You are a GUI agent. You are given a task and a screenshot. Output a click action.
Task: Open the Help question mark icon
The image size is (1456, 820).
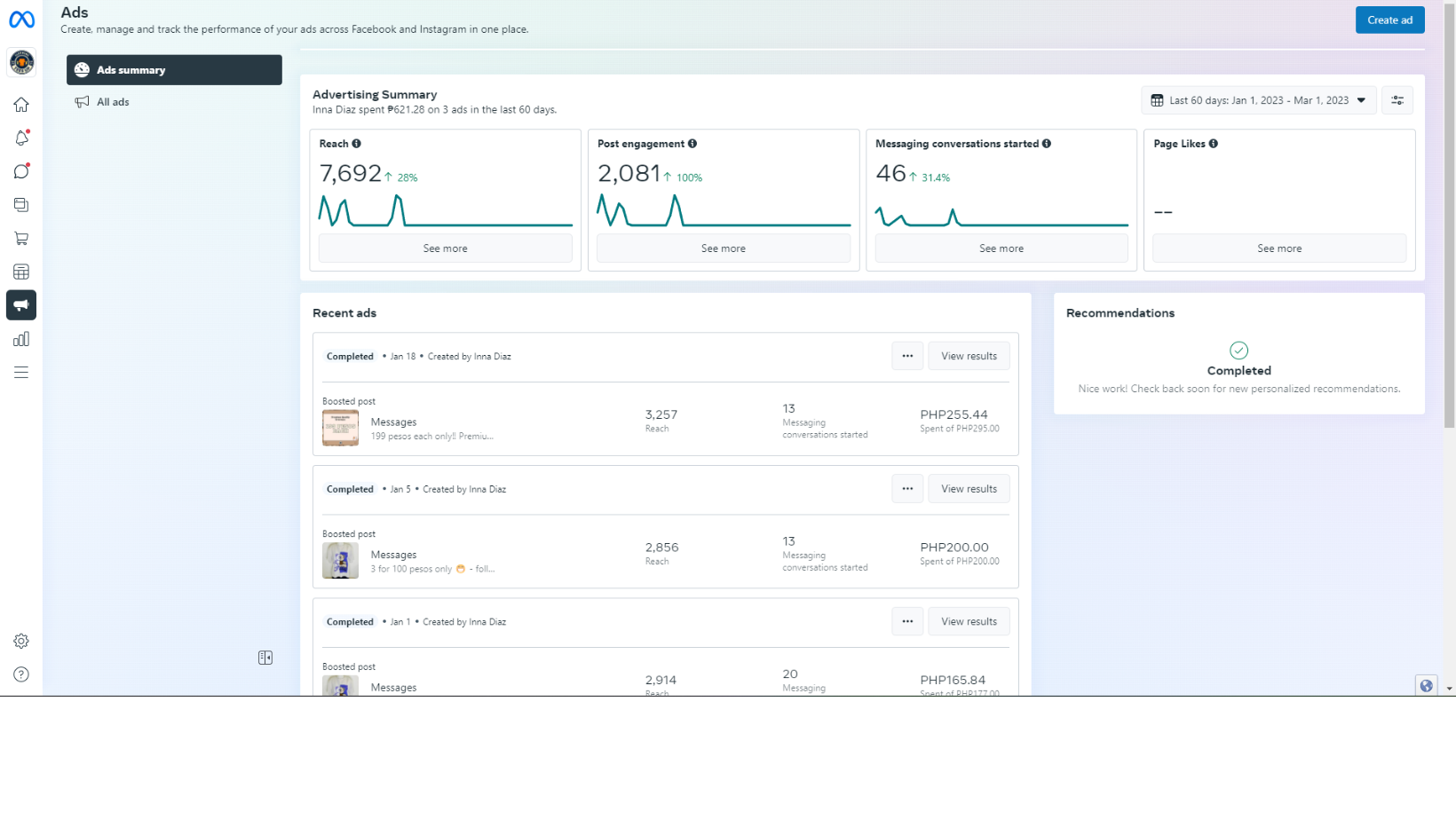(21, 674)
